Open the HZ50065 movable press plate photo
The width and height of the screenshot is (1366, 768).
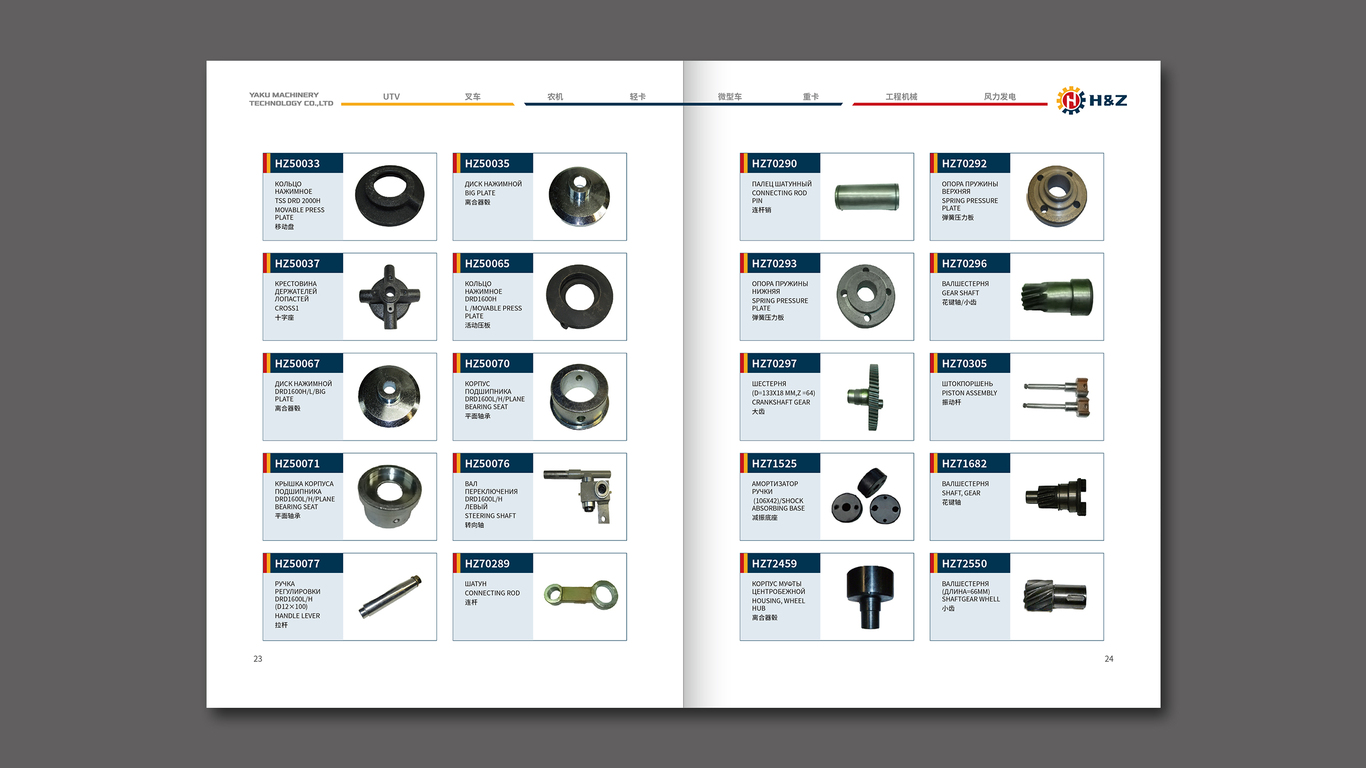click(579, 296)
